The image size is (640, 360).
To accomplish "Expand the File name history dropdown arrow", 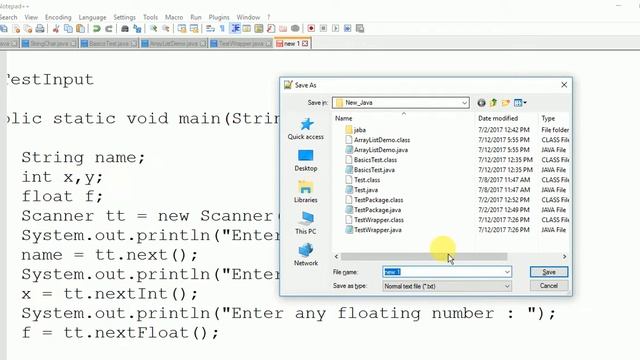I will [507, 272].
